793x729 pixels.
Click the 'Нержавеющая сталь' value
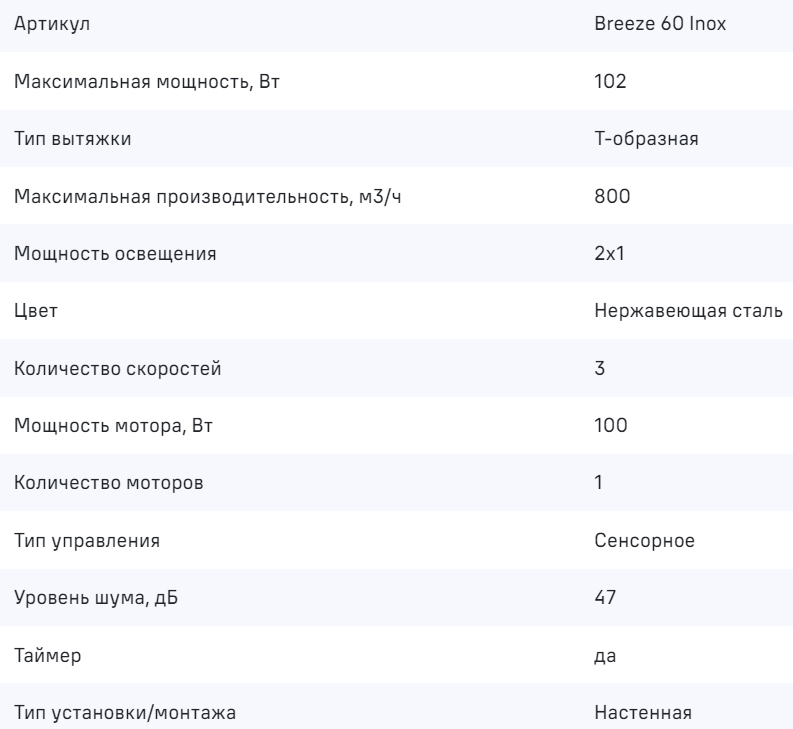(x=687, y=311)
